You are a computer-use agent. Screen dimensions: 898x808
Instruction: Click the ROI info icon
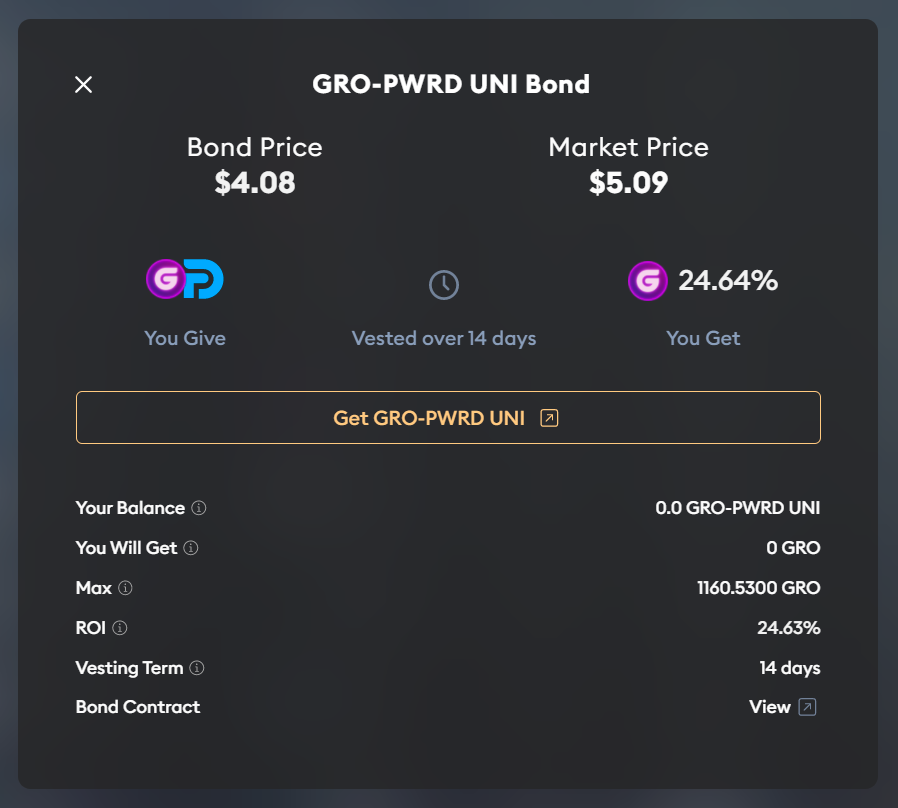point(120,628)
